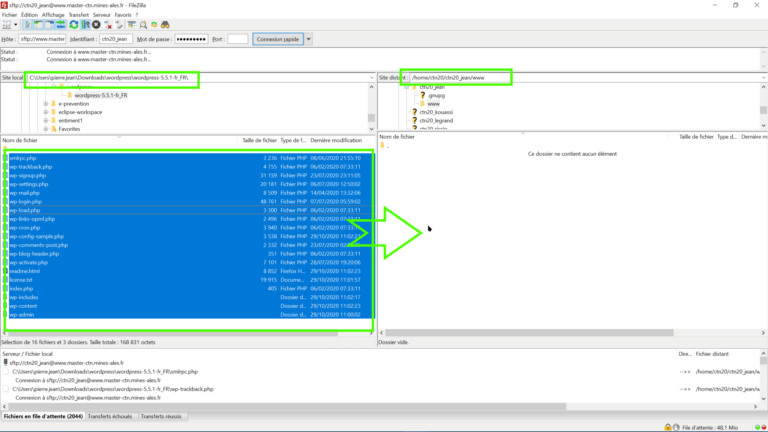Expand the e-prevention folder in local tree
The width and height of the screenshot is (768, 432).
point(46,103)
